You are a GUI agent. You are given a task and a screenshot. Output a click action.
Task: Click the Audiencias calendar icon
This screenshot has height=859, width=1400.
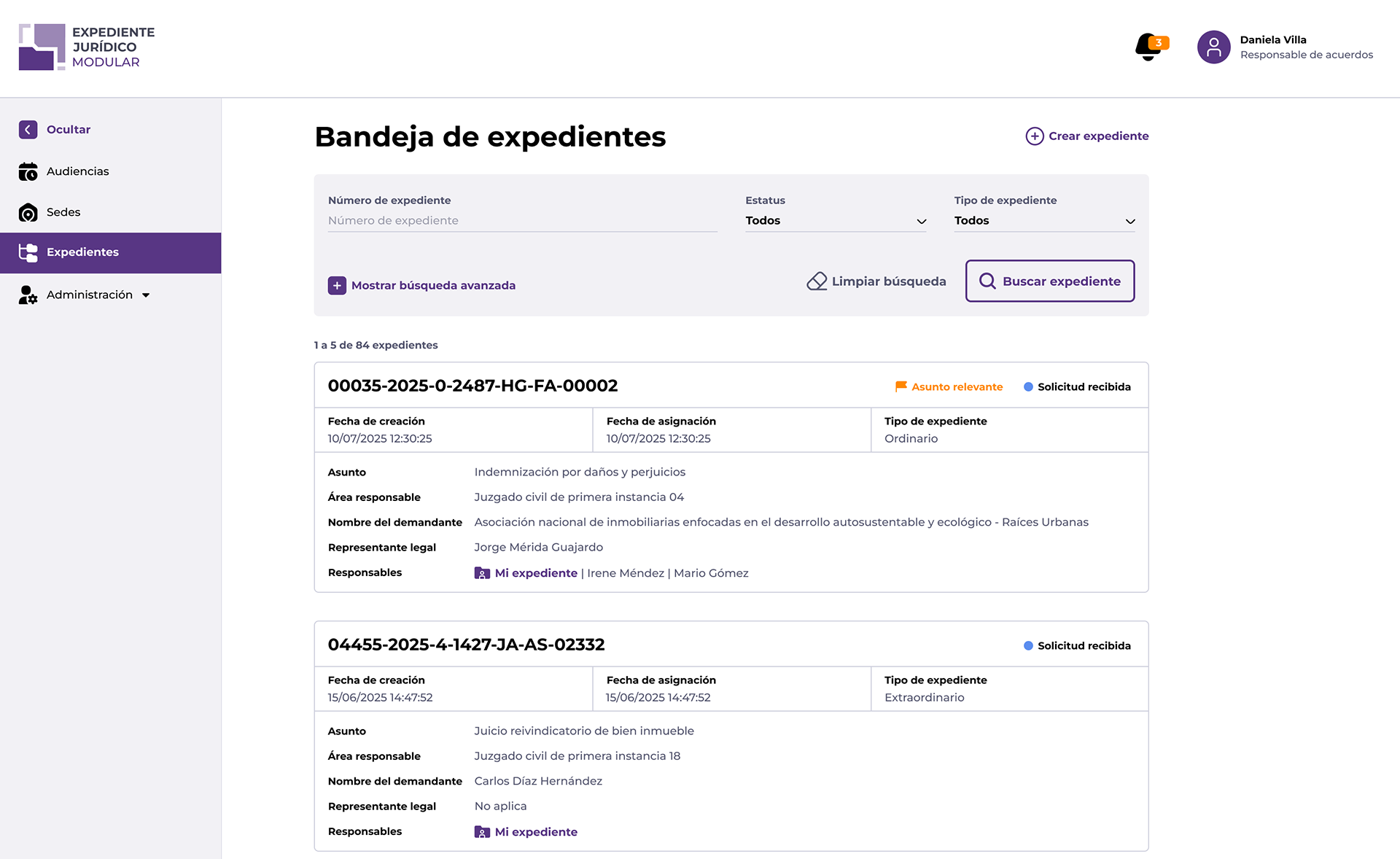tap(28, 171)
